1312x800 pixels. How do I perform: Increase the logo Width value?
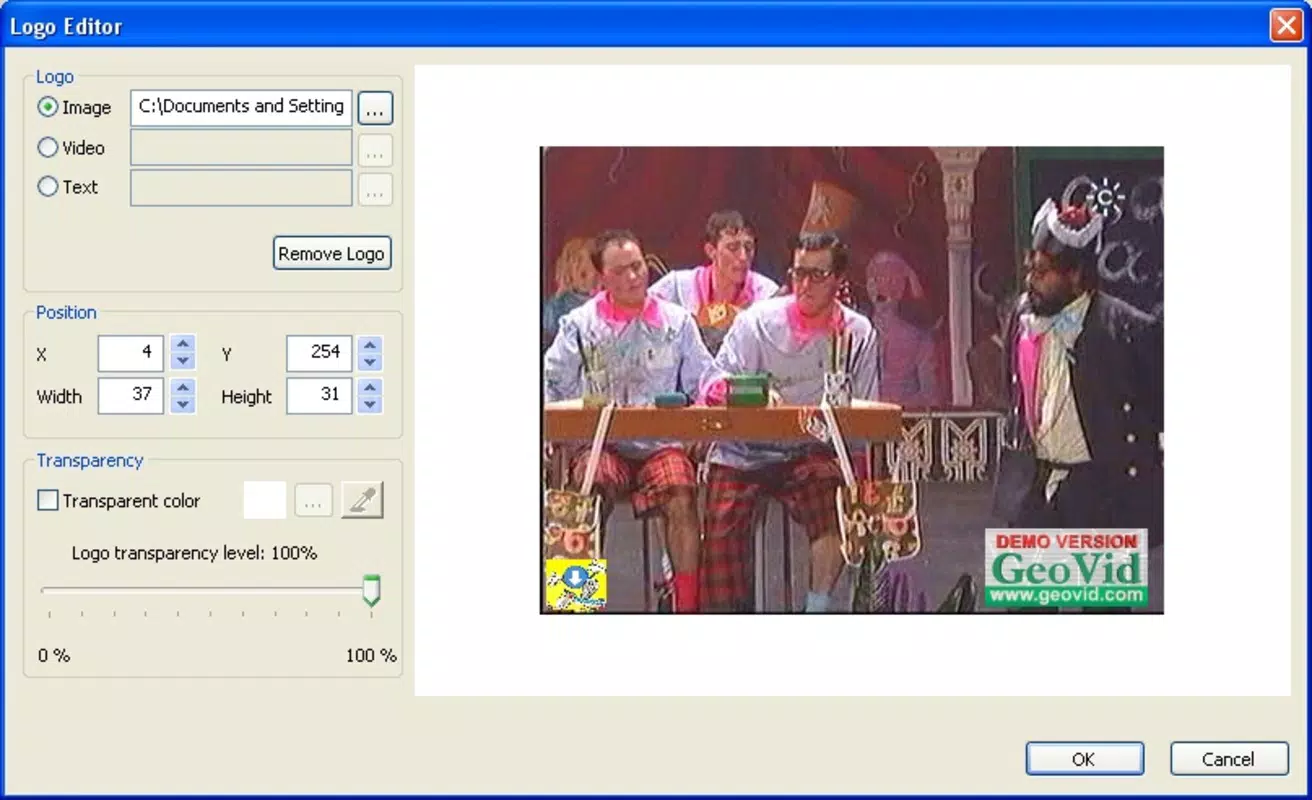tap(182, 387)
